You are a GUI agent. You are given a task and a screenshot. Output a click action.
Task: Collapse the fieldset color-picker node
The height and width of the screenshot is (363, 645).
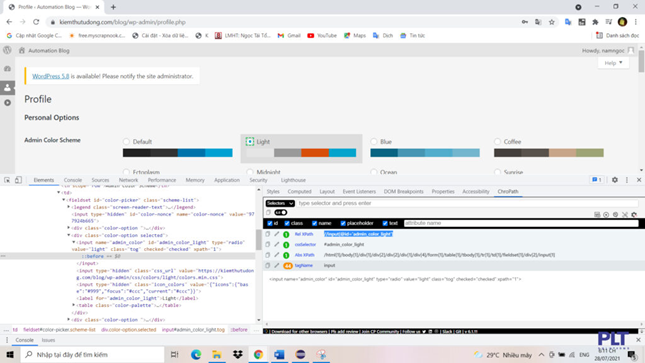pos(64,200)
